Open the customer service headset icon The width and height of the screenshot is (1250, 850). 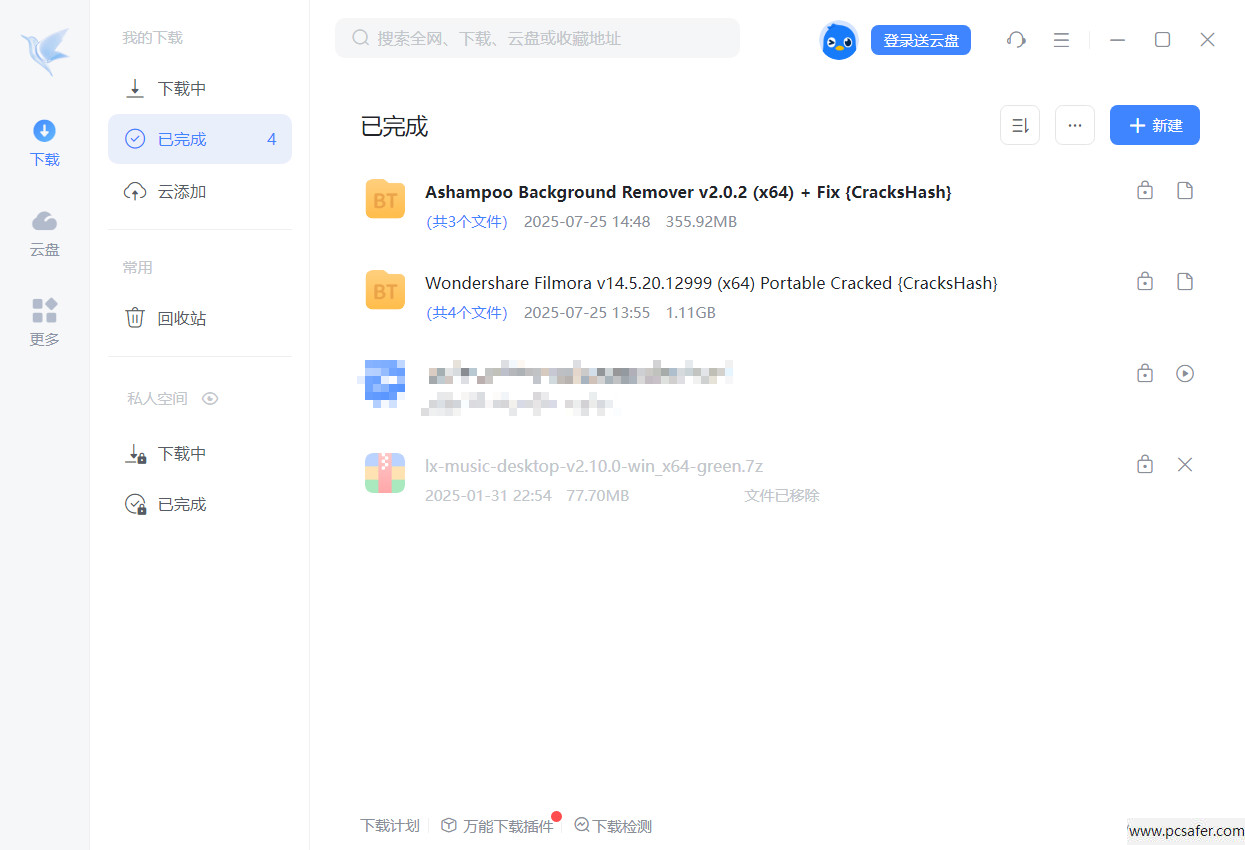point(1016,40)
